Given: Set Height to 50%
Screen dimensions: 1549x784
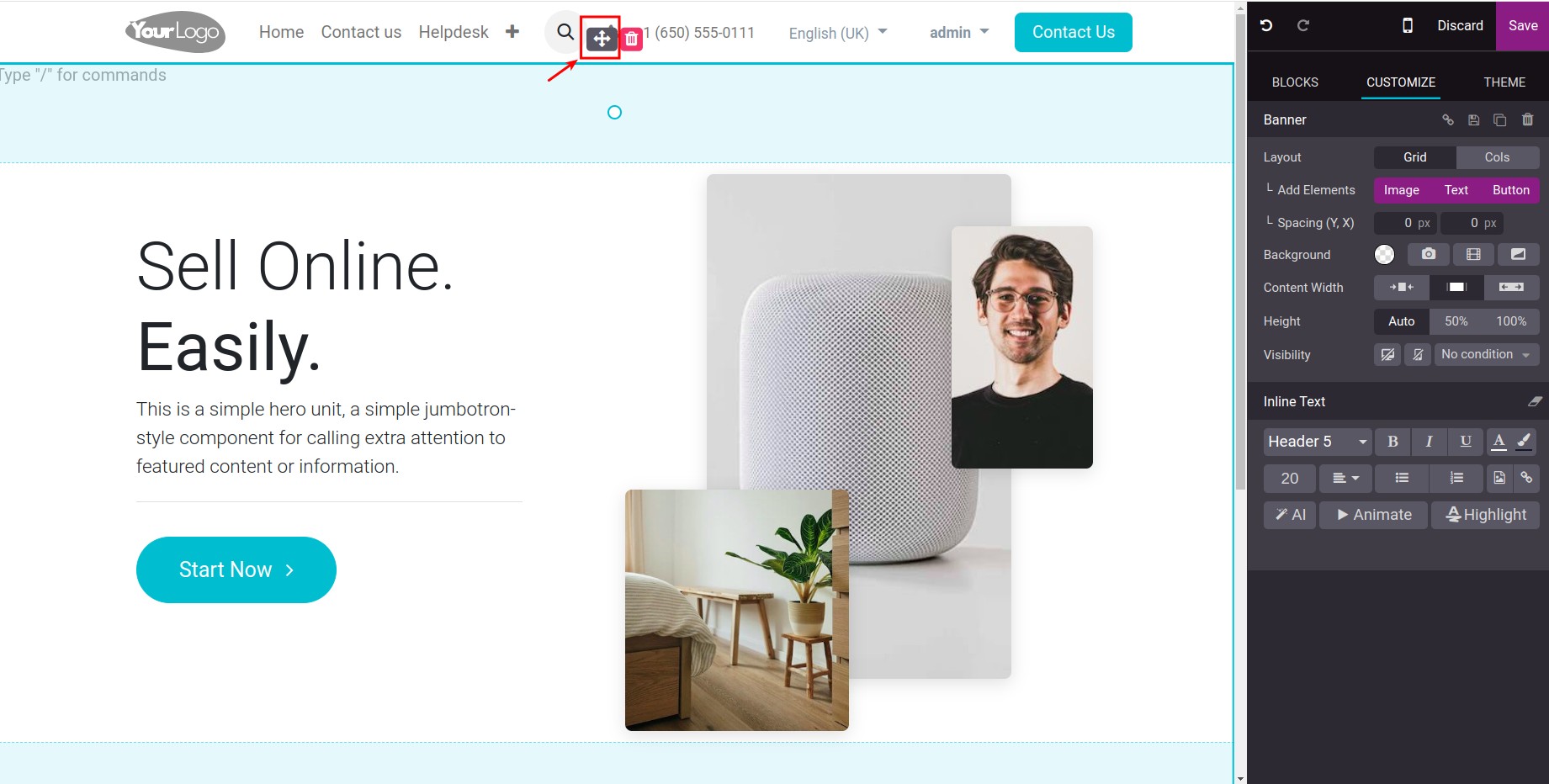Looking at the screenshot, I should click(1456, 321).
